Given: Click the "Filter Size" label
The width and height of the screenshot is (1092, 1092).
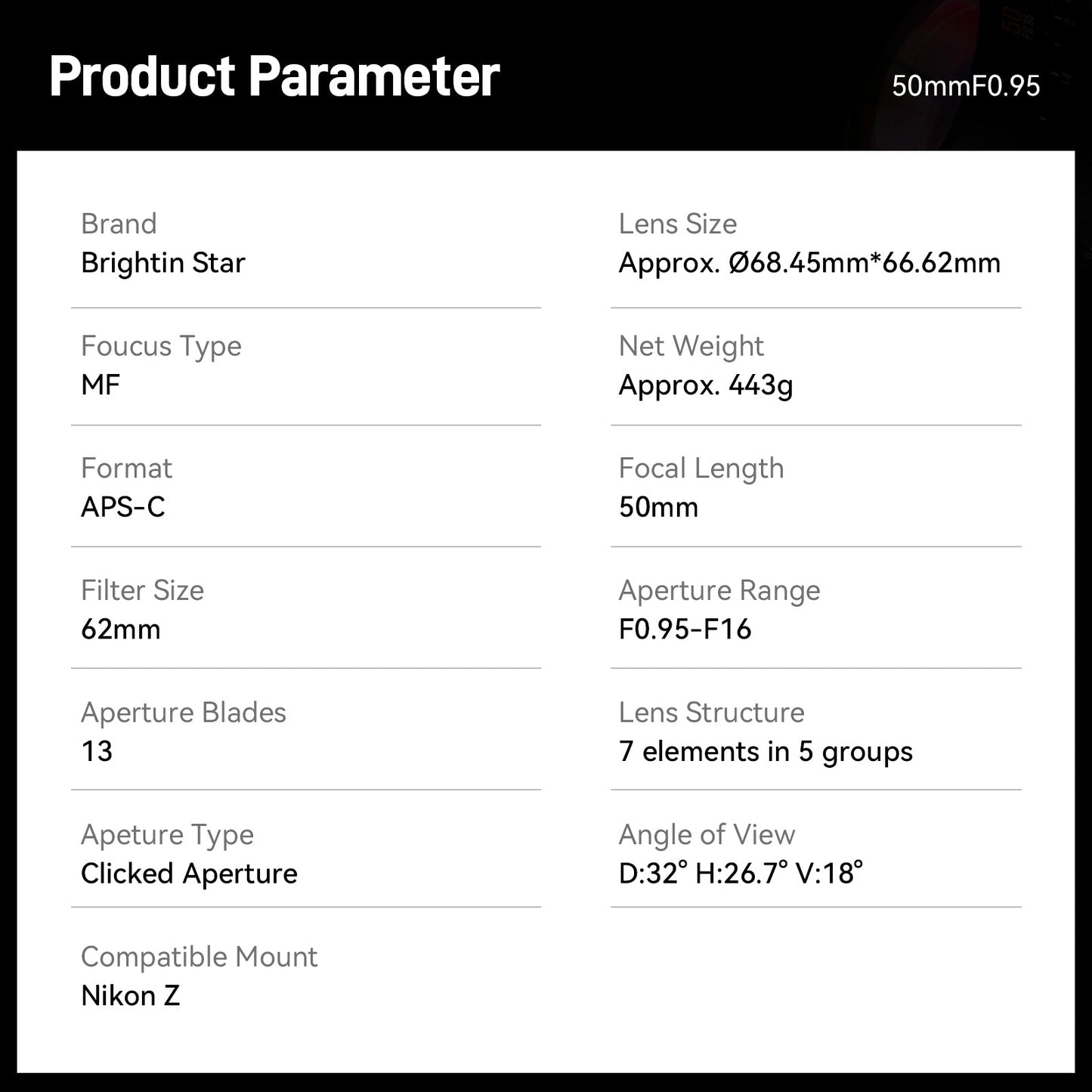Looking at the screenshot, I should 142,590.
